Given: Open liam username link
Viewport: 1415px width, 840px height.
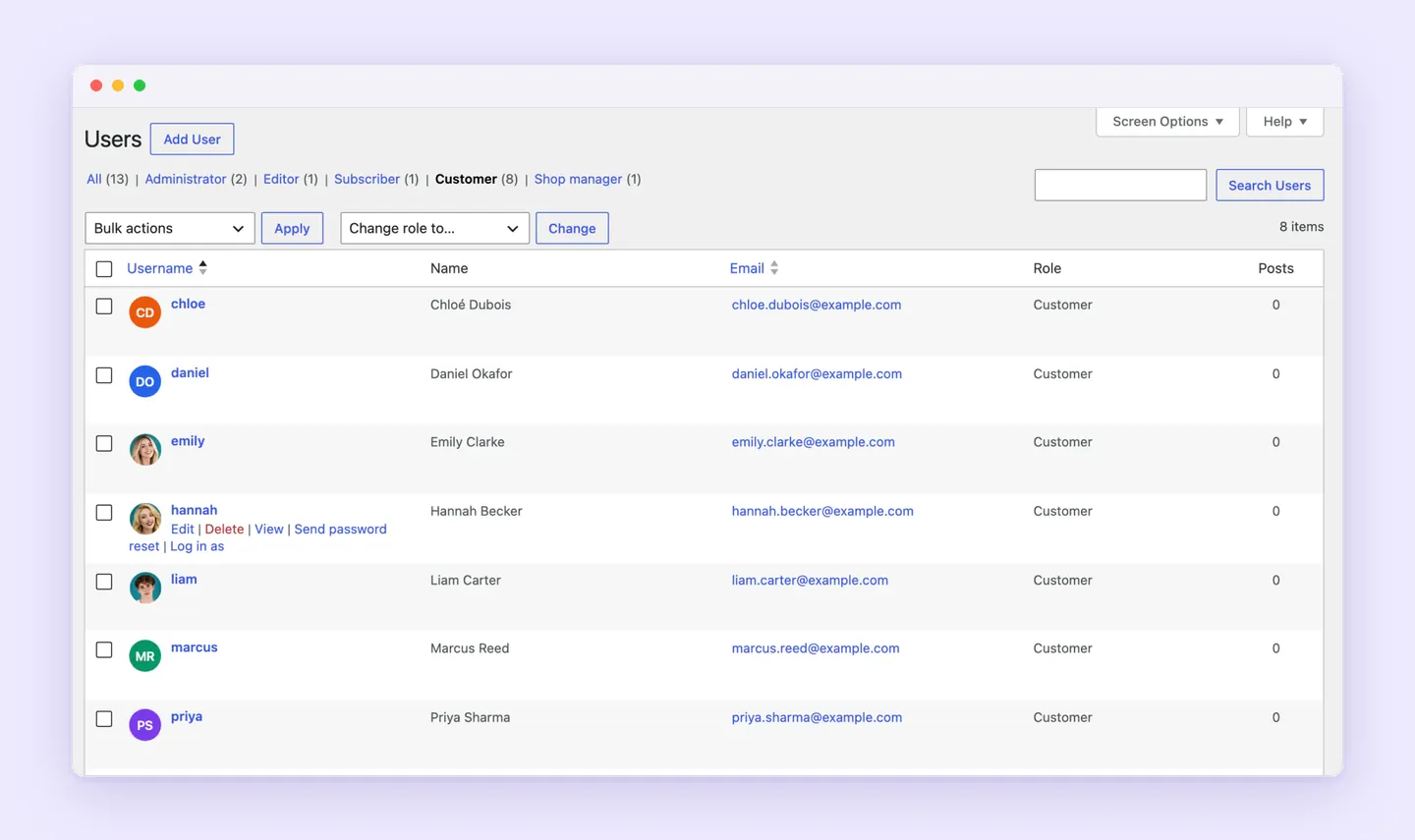Looking at the screenshot, I should pos(184,579).
